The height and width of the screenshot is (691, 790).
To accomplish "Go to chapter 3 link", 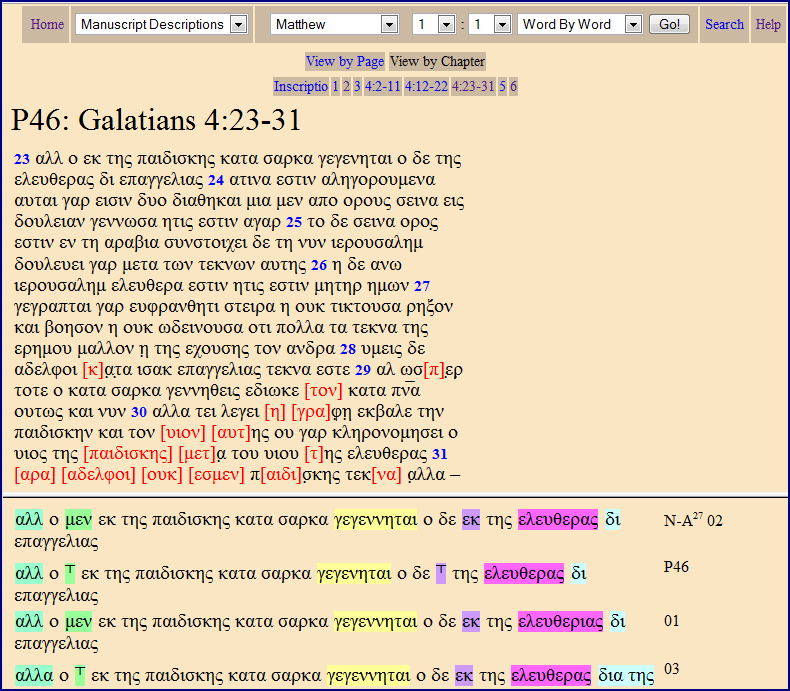I will pyautogui.click(x=357, y=87).
